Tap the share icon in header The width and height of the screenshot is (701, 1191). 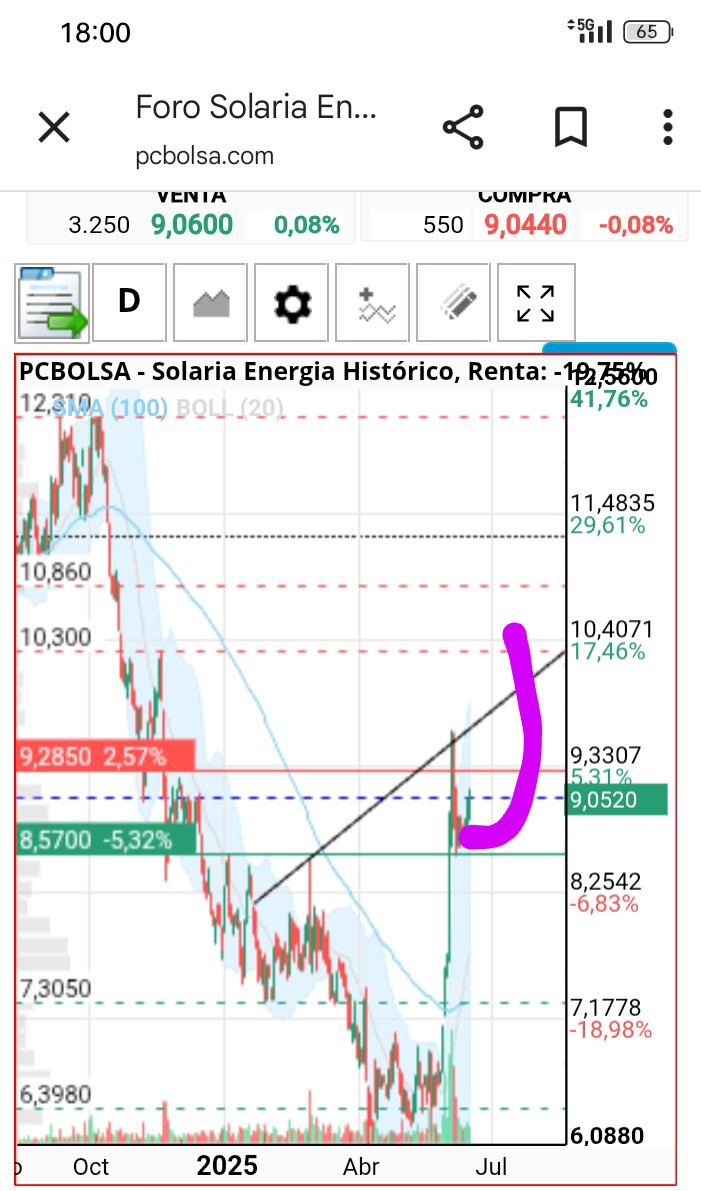[x=463, y=127]
